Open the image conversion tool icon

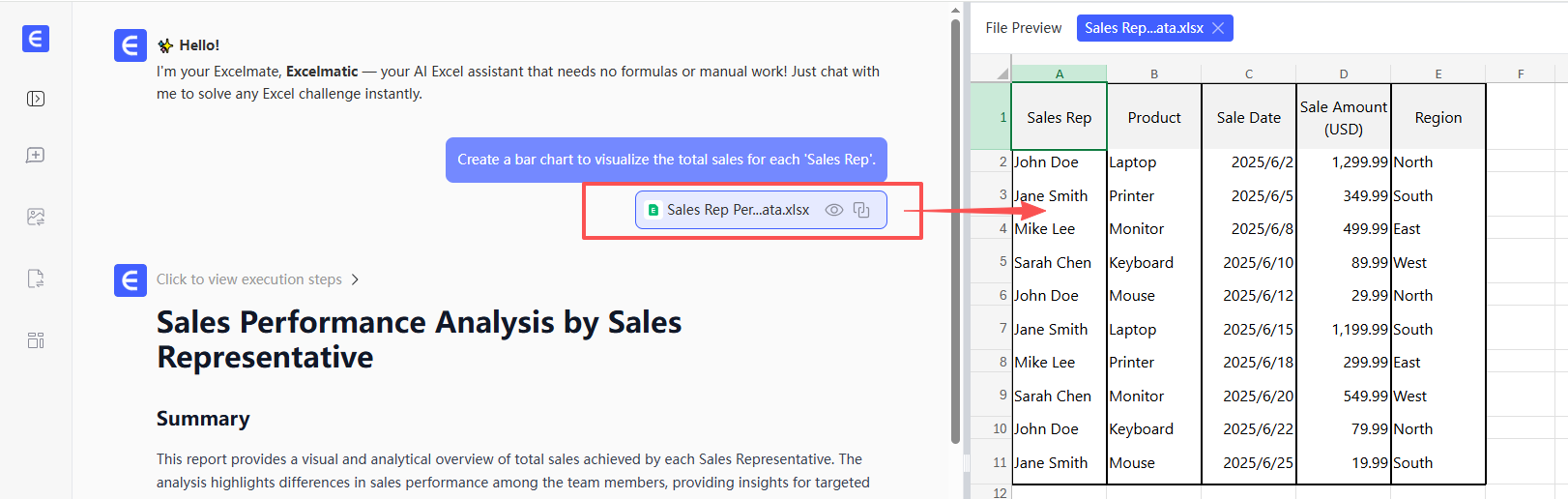36,217
